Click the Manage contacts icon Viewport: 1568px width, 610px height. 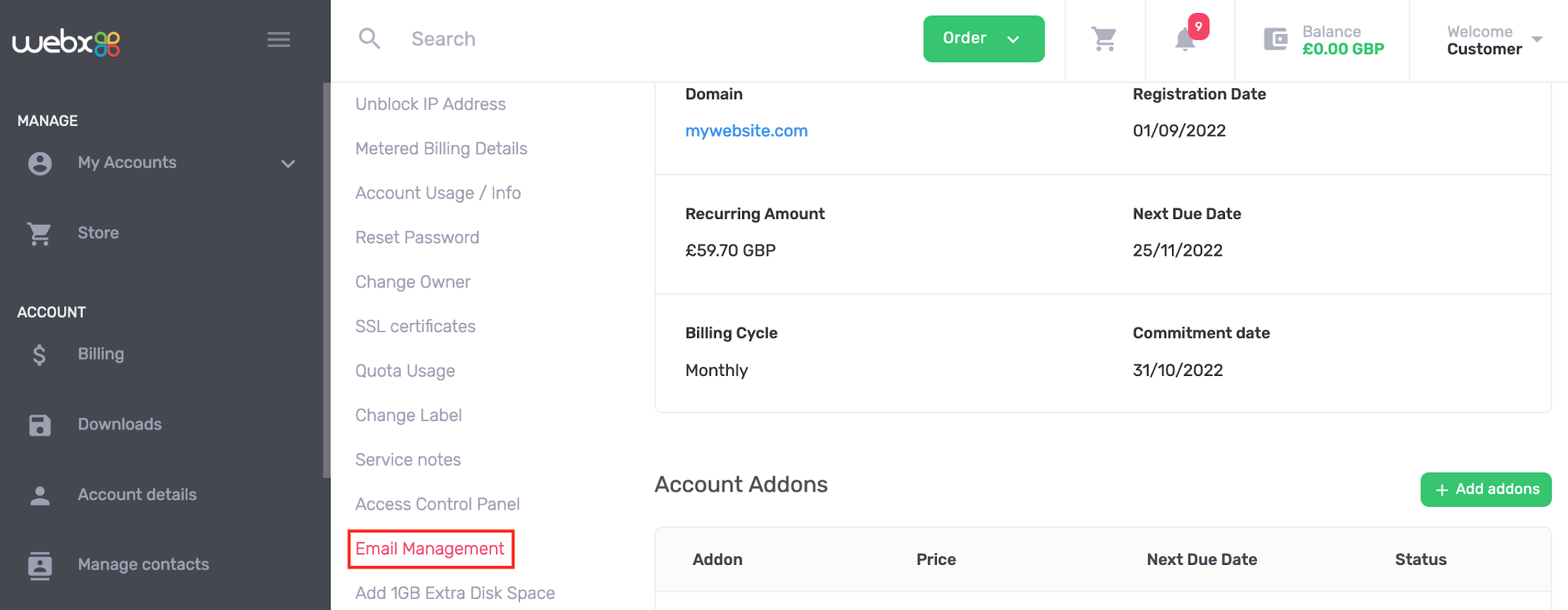tap(40, 565)
